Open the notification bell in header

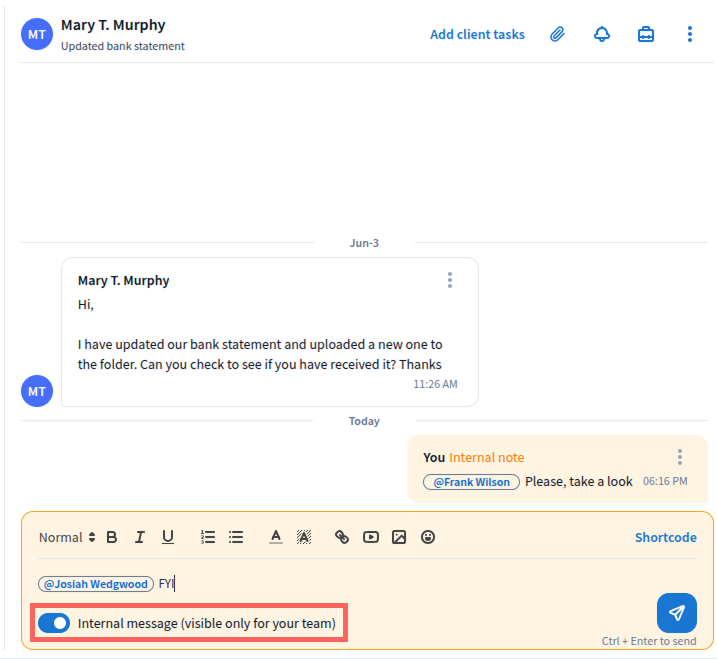[601, 34]
